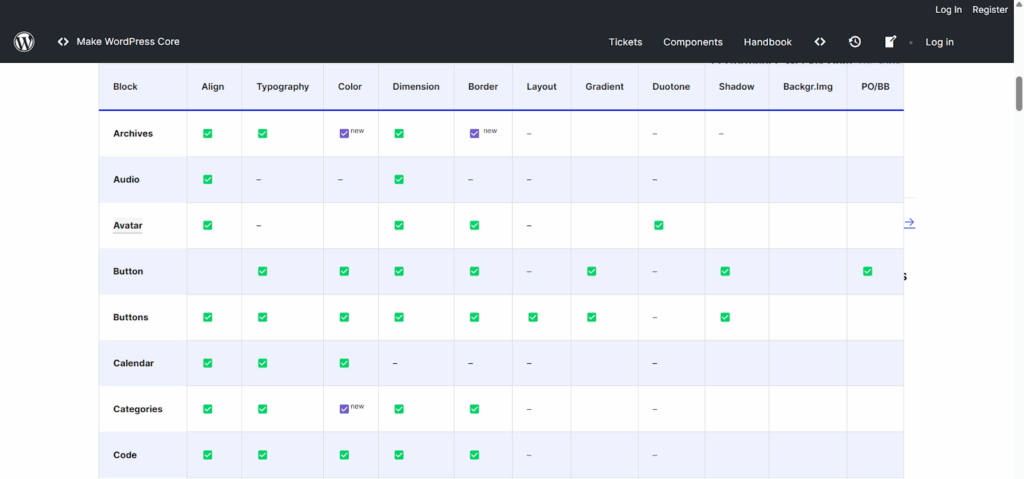Click the PO/BB column header

876,86
